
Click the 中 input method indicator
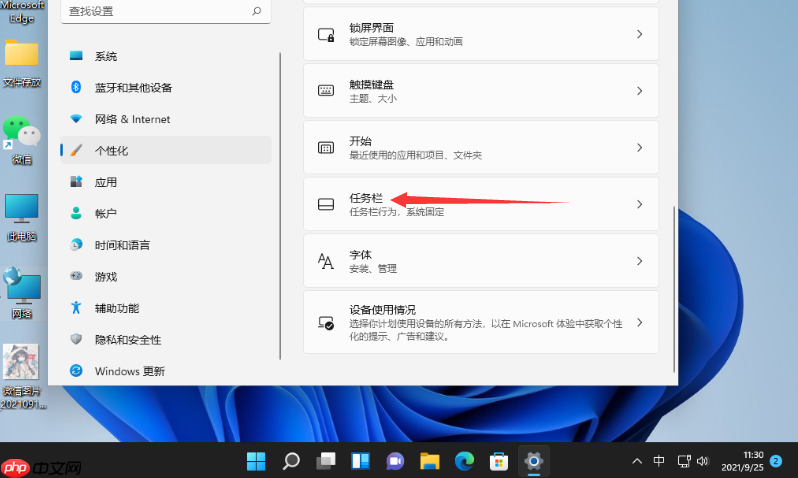point(659,461)
